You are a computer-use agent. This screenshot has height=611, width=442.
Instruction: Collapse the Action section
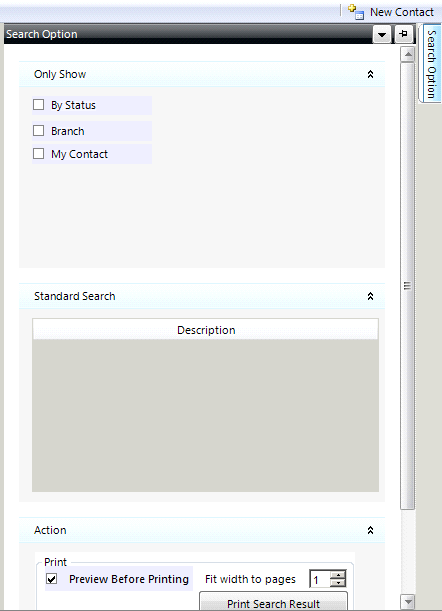[x=370, y=530]
